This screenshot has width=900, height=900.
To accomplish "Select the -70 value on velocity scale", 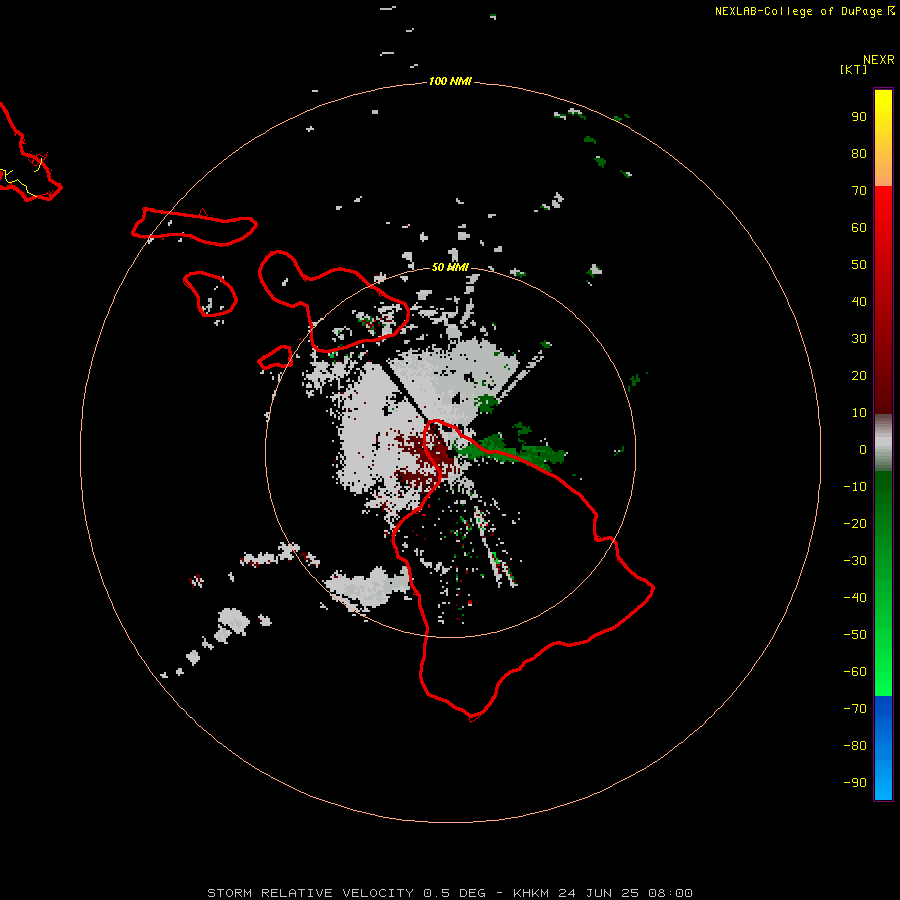I will coord(855,709).
